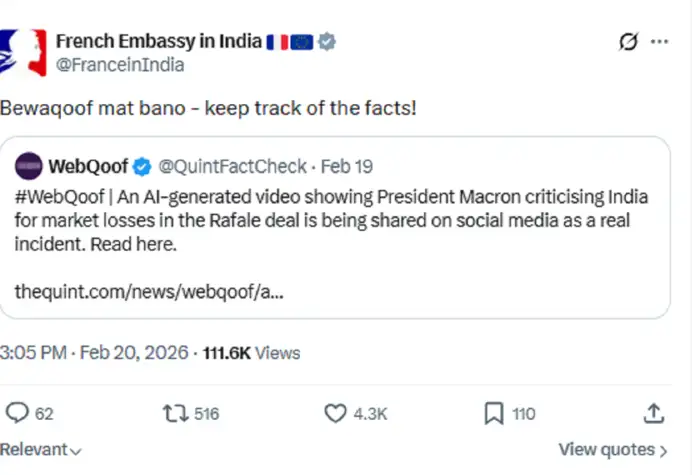
Task: Like the tweet with heart icon
Action: point(335,413)
